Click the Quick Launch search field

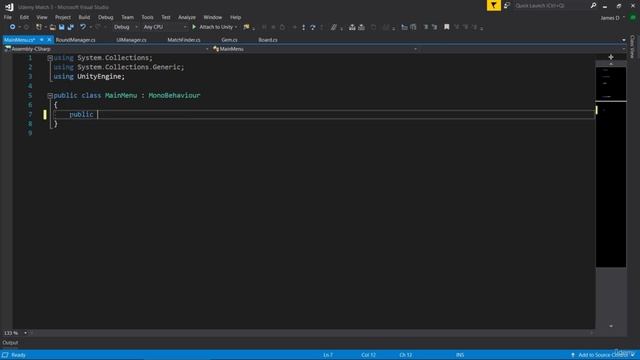tap(551, 6)
